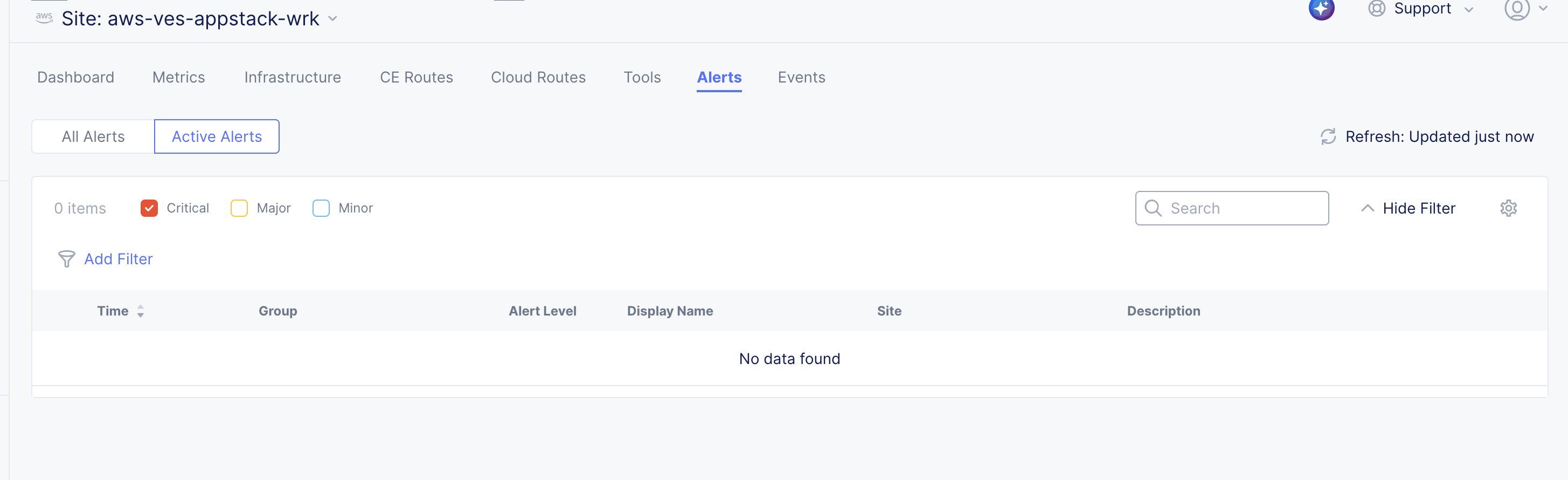Open the CE Routes tab
This screenshot has width=1568, height=480.
417,77
